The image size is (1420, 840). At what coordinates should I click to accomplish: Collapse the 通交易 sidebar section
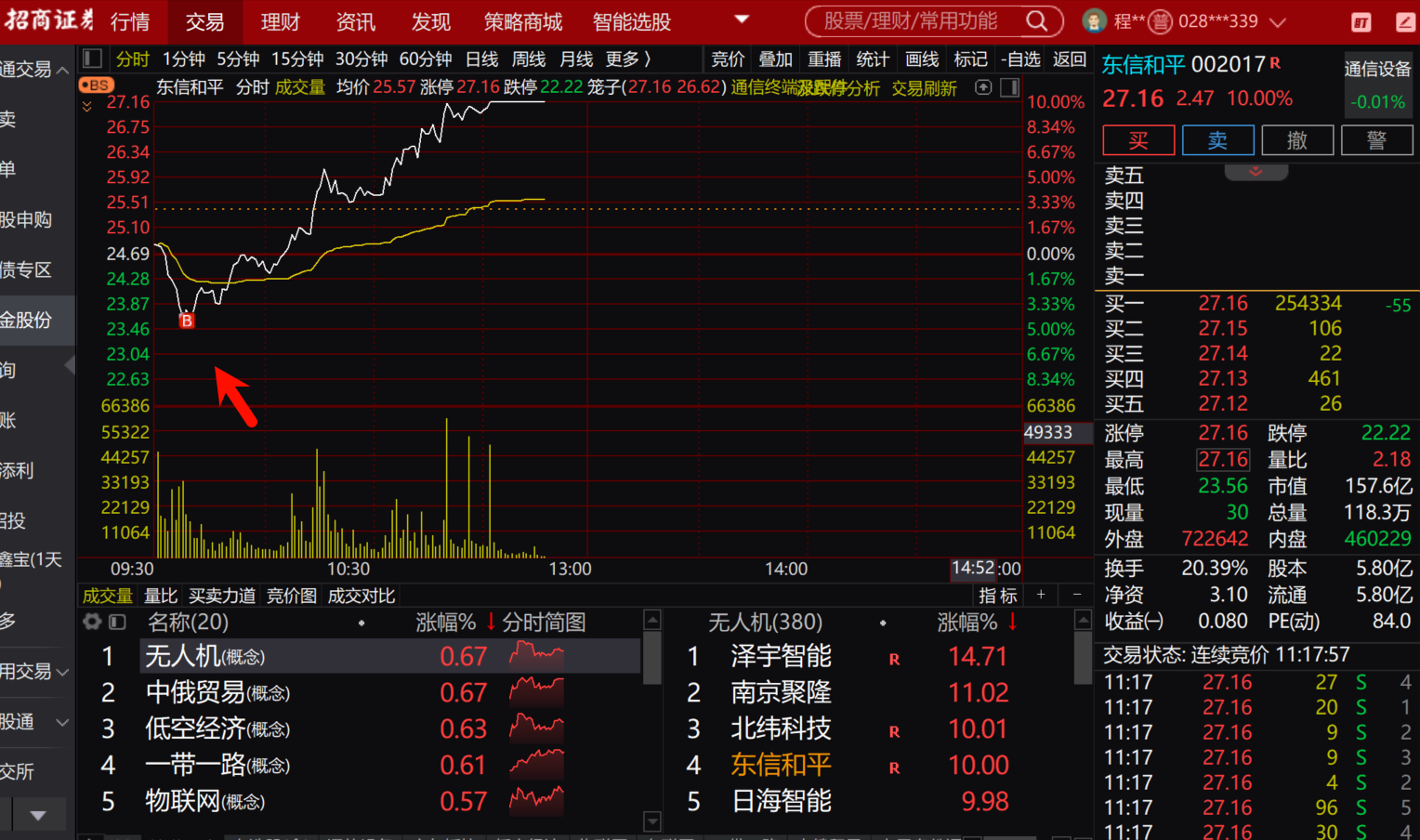point(62,70)
